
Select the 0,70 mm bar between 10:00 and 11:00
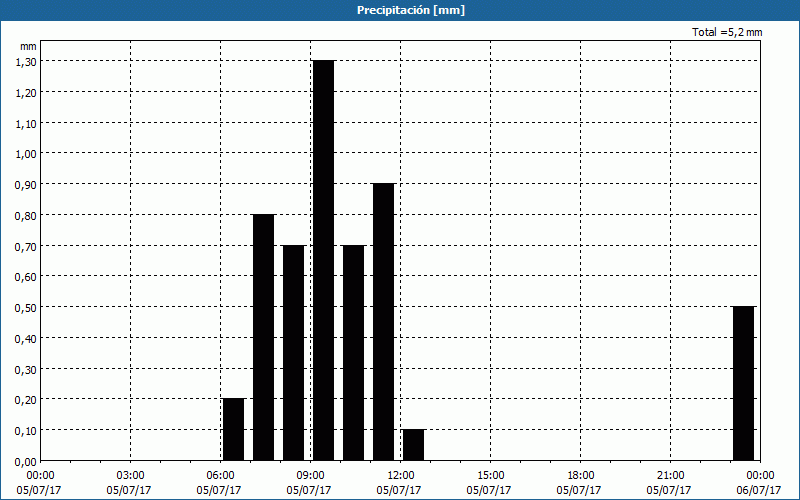(x=354, y=353)
